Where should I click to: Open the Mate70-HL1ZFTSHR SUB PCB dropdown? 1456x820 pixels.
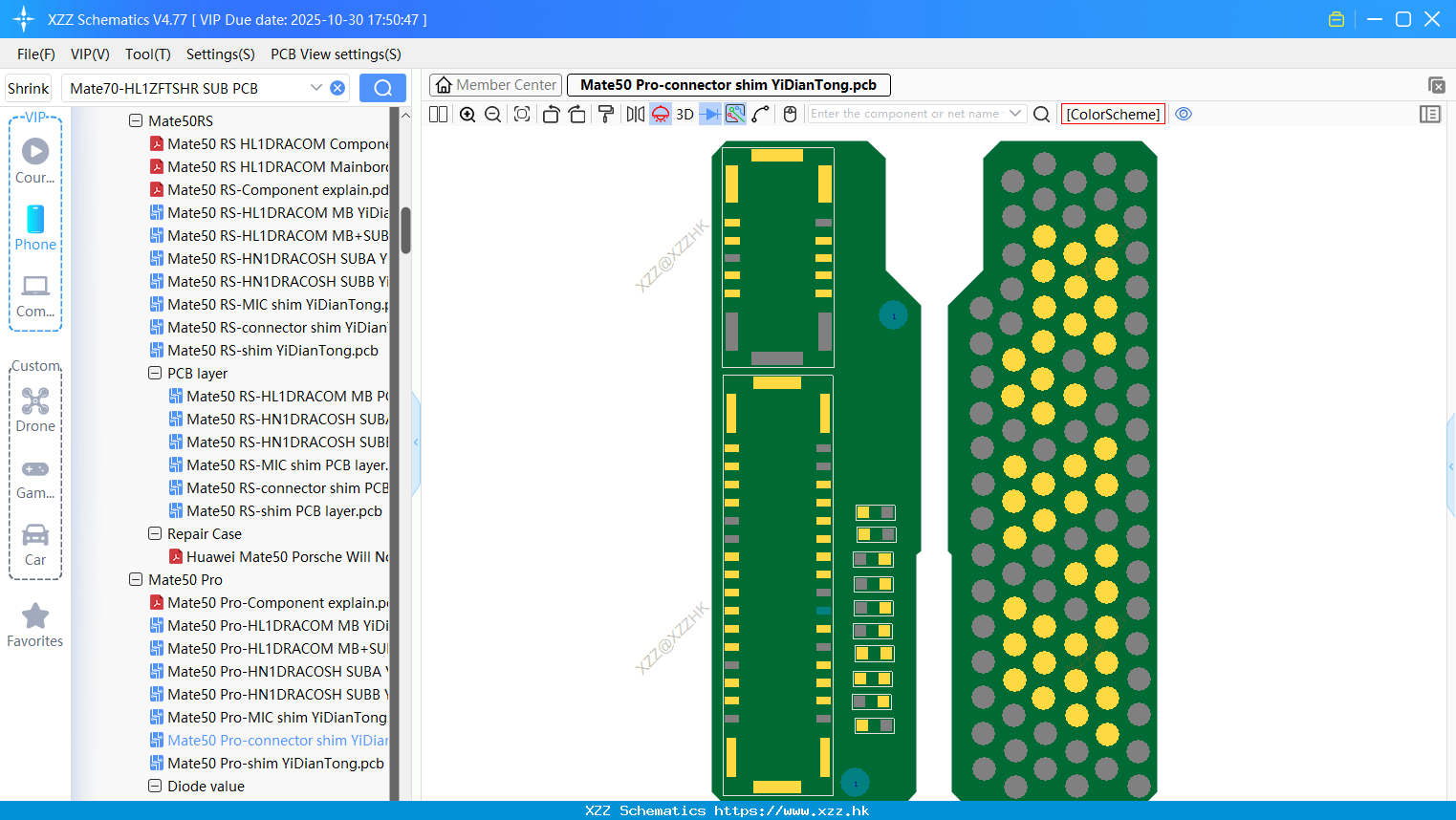315,88
